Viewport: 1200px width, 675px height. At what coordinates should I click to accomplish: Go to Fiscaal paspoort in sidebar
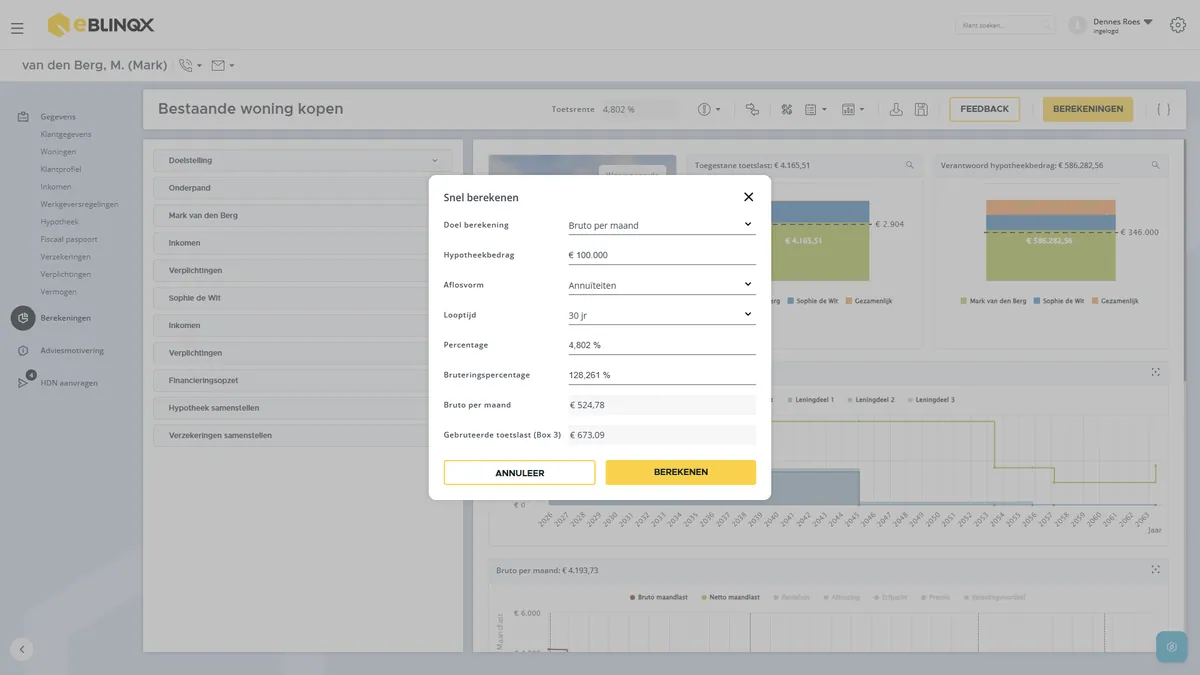pos(69,239)
